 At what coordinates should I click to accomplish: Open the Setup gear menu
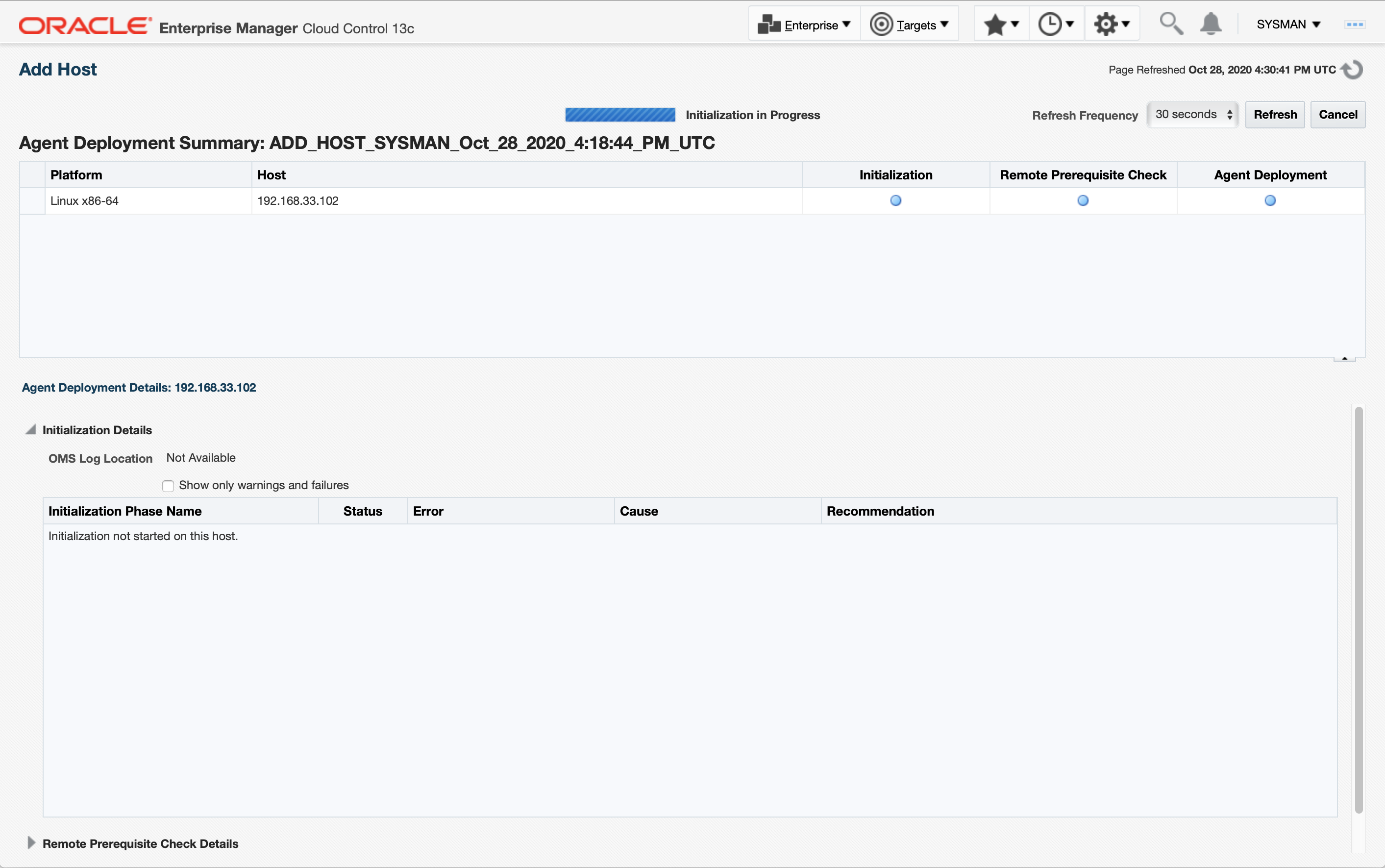coord(1112,25)
